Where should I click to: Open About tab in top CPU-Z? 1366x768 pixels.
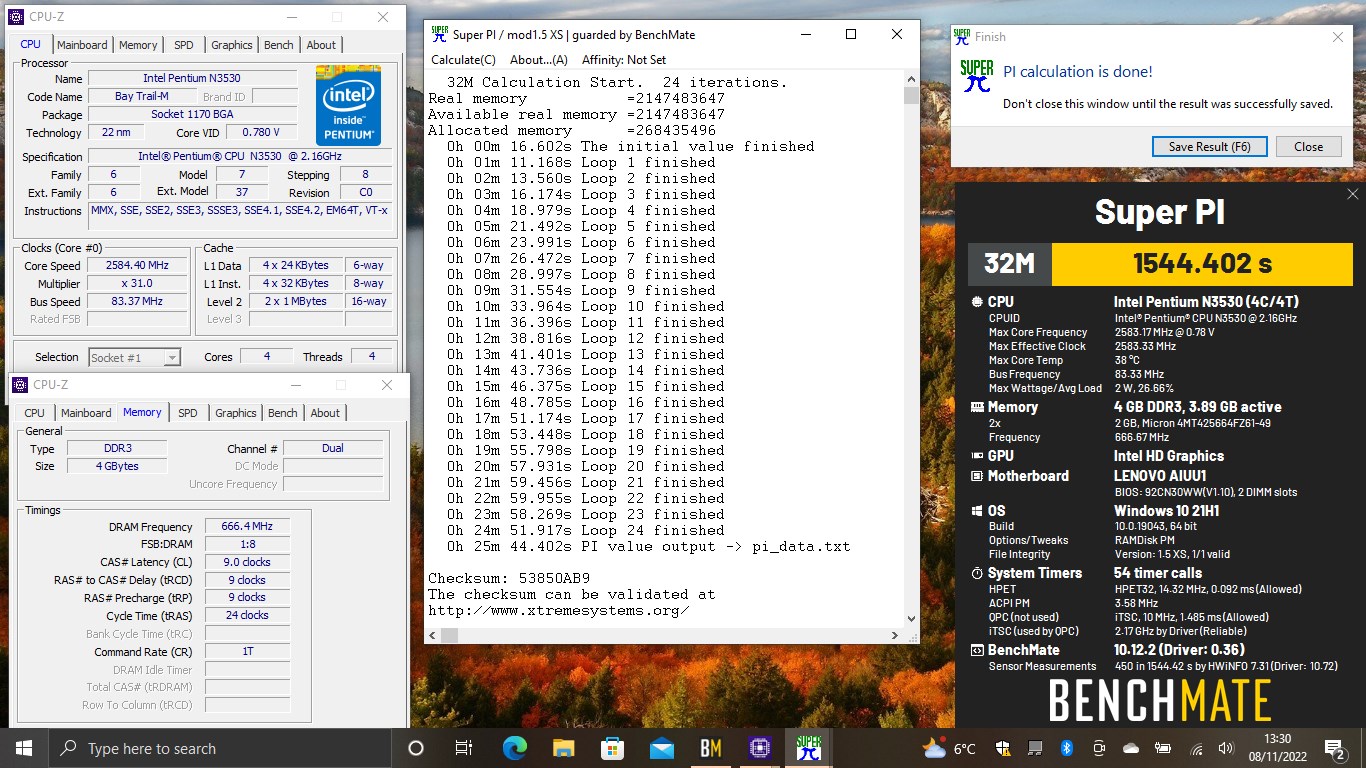321,45
